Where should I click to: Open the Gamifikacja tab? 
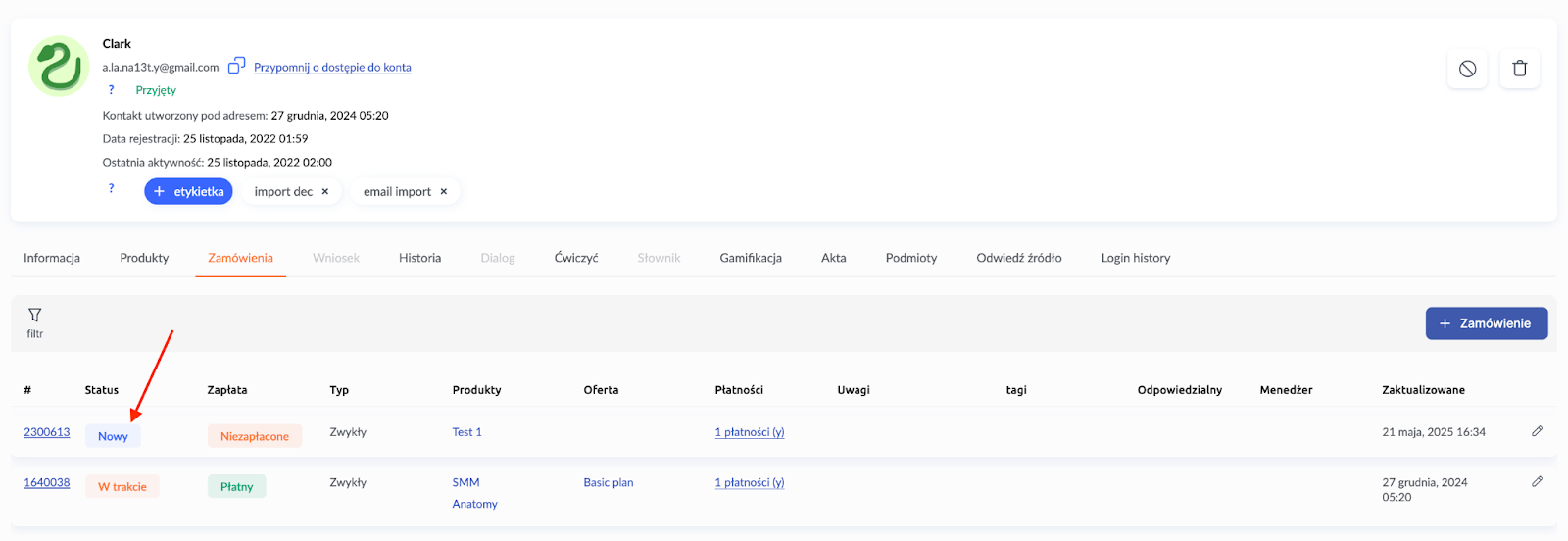click(x=751, y=258)
